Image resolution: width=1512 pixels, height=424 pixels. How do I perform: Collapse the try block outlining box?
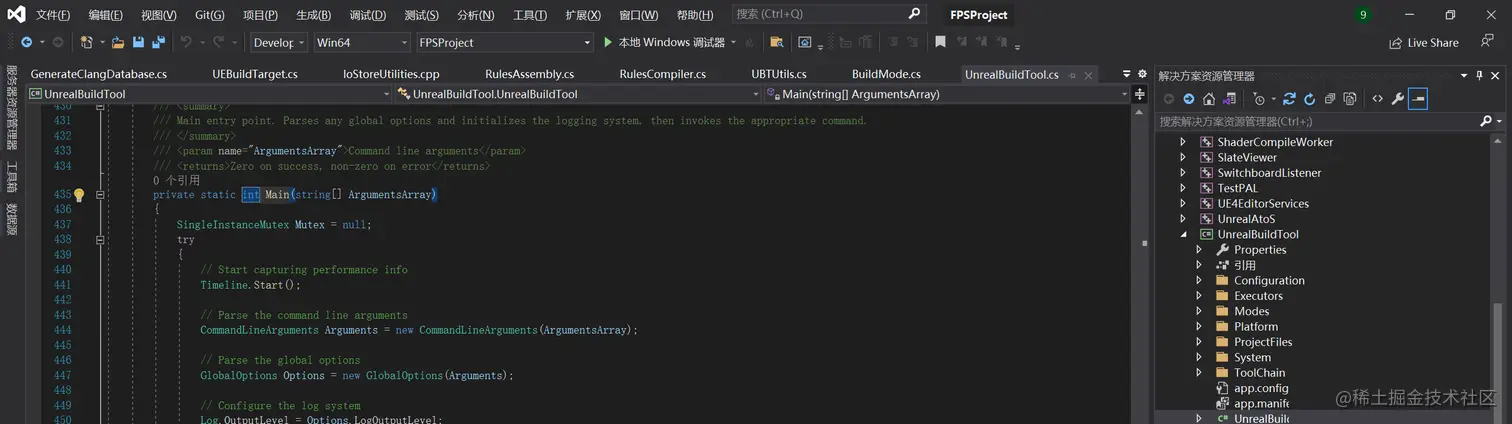coord(100,240)
